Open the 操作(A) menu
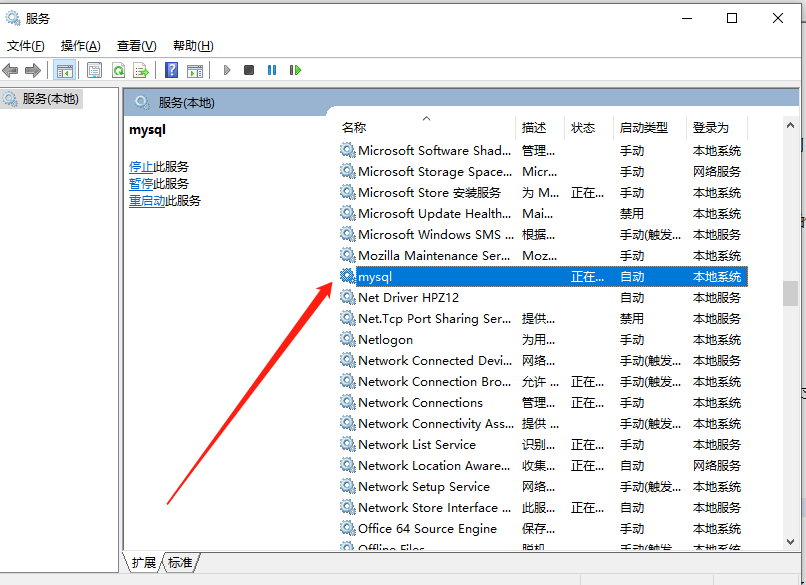This screenshot has height=585, width=806. point(80,46)
